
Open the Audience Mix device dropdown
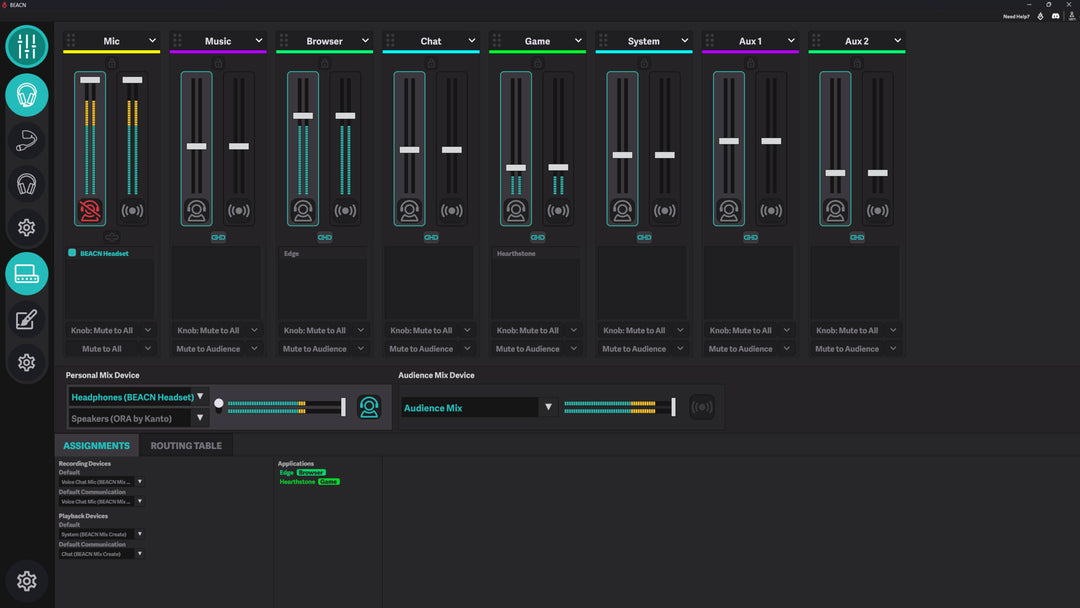point(547,408)
